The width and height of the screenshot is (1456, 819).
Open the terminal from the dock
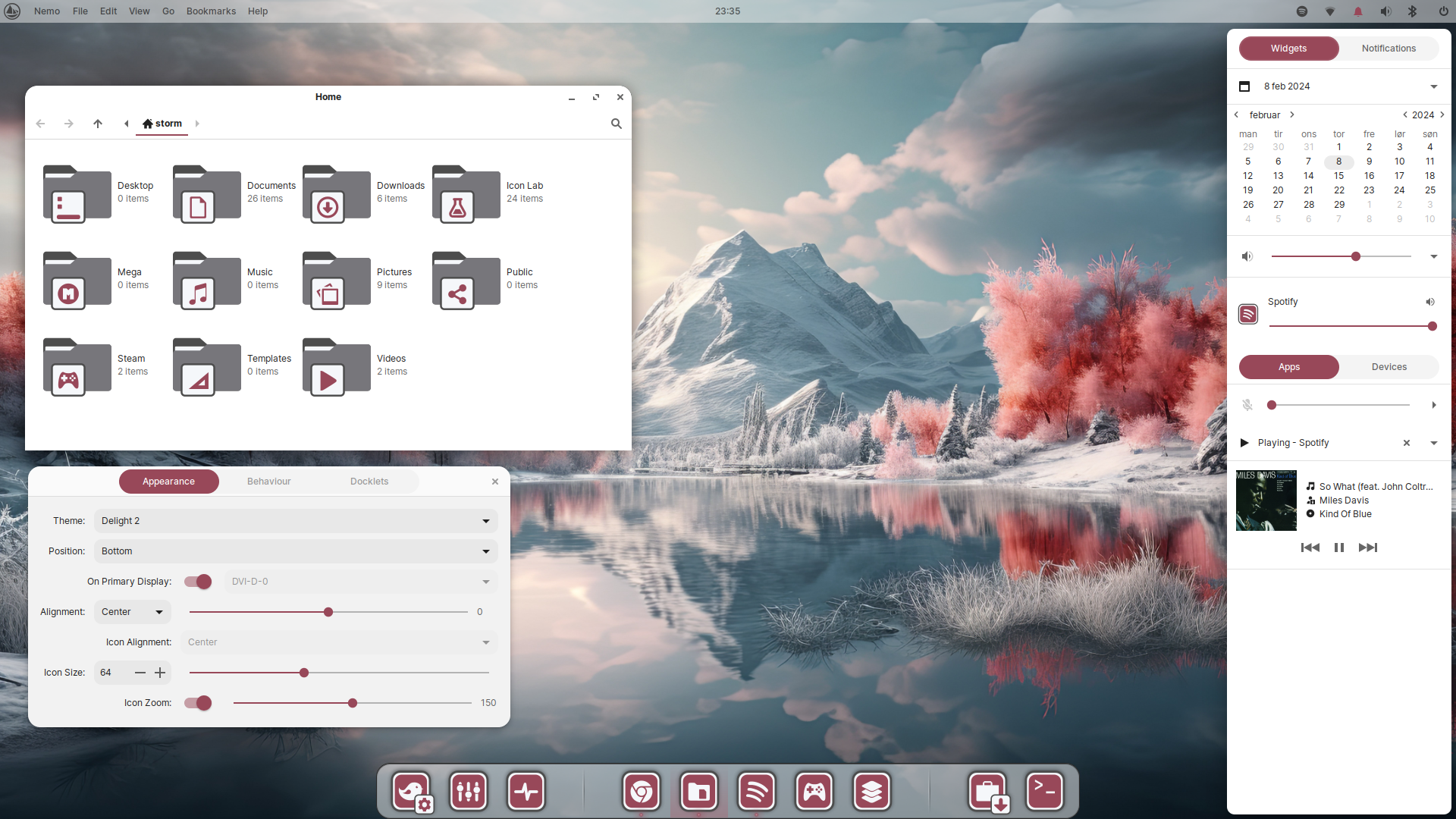[1045, 791]
